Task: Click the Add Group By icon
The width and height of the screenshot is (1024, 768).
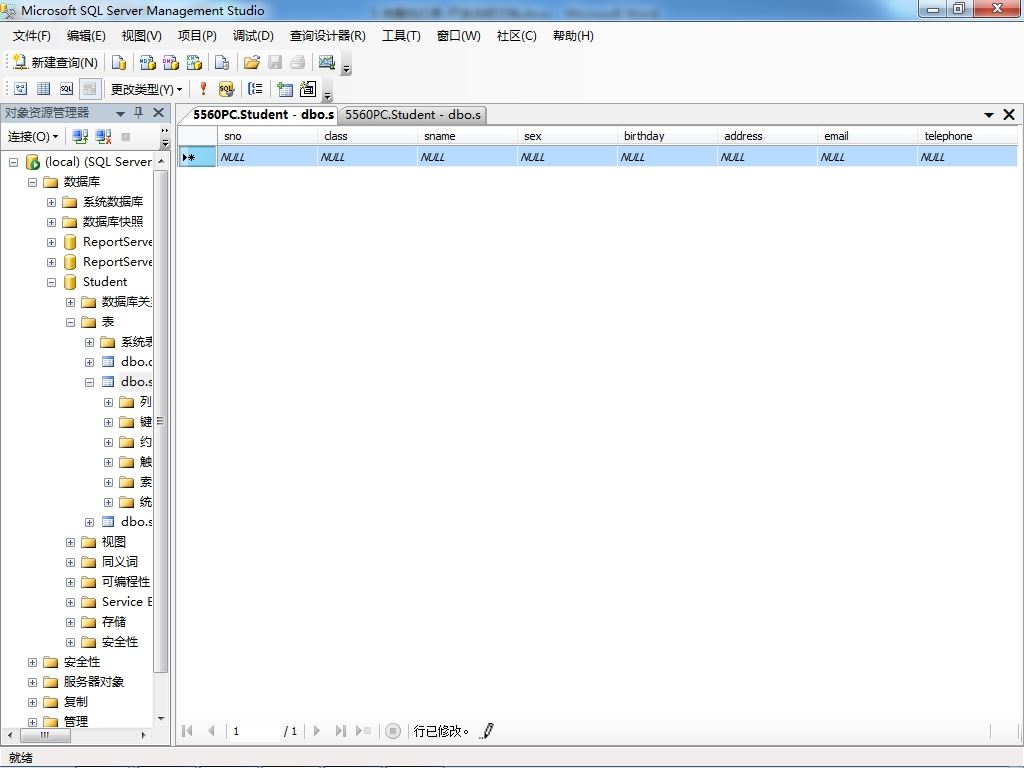Action: click(x=255, y=88)
